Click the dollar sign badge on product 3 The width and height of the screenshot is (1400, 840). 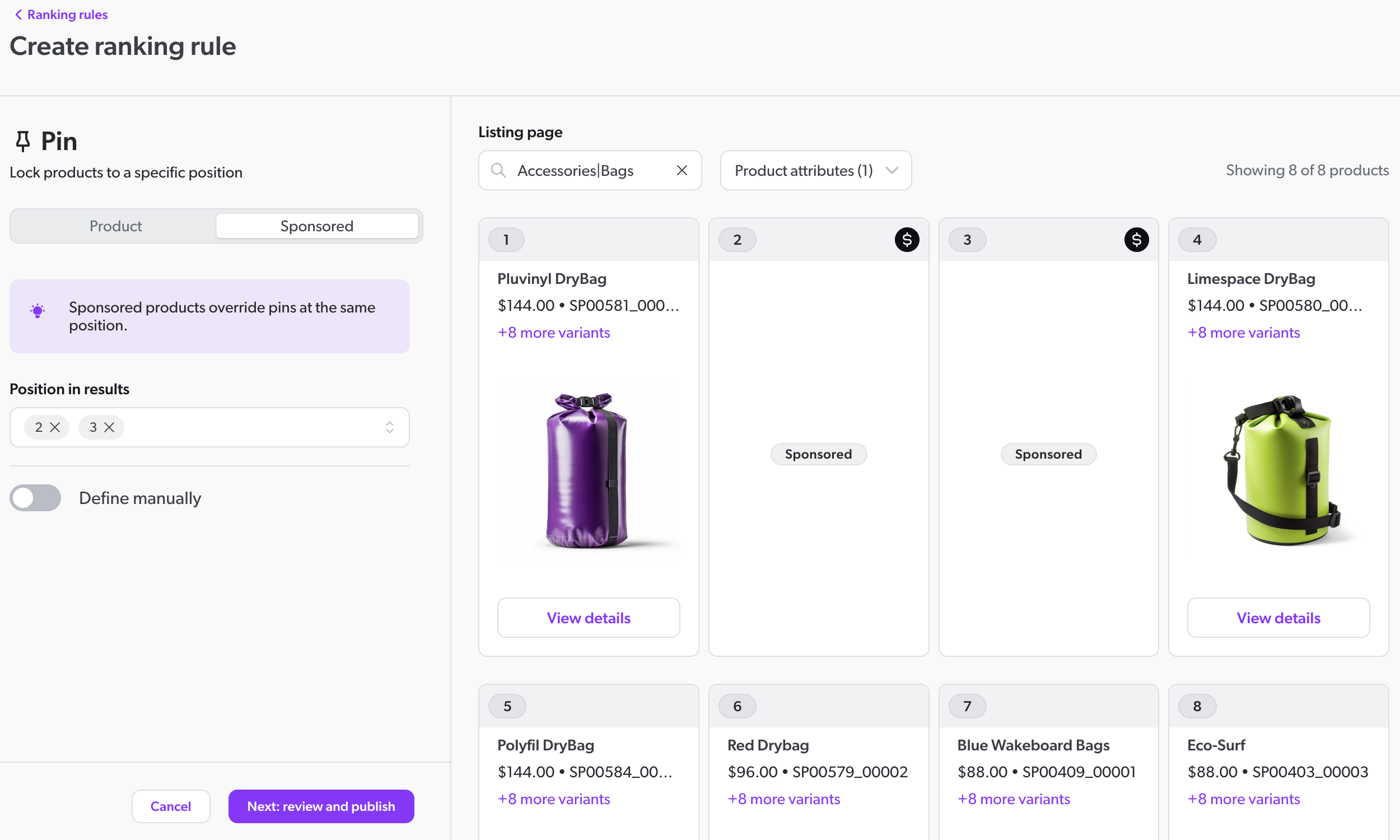pos(1136,239)
